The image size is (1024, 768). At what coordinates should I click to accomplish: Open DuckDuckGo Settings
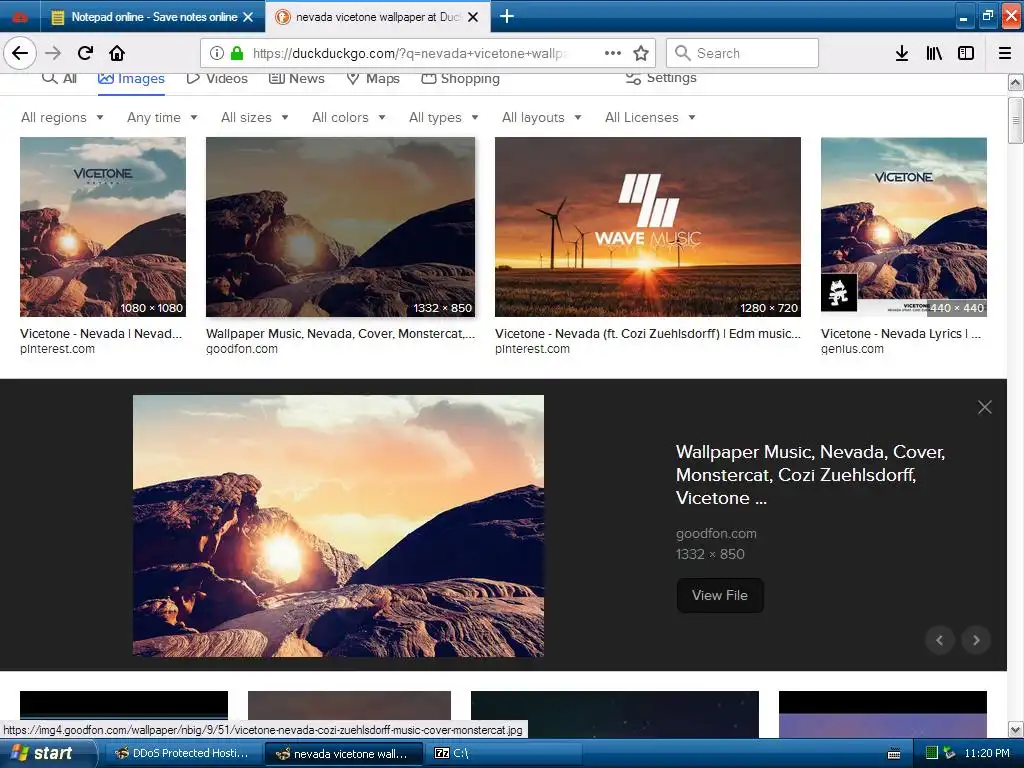coord(661,78)
